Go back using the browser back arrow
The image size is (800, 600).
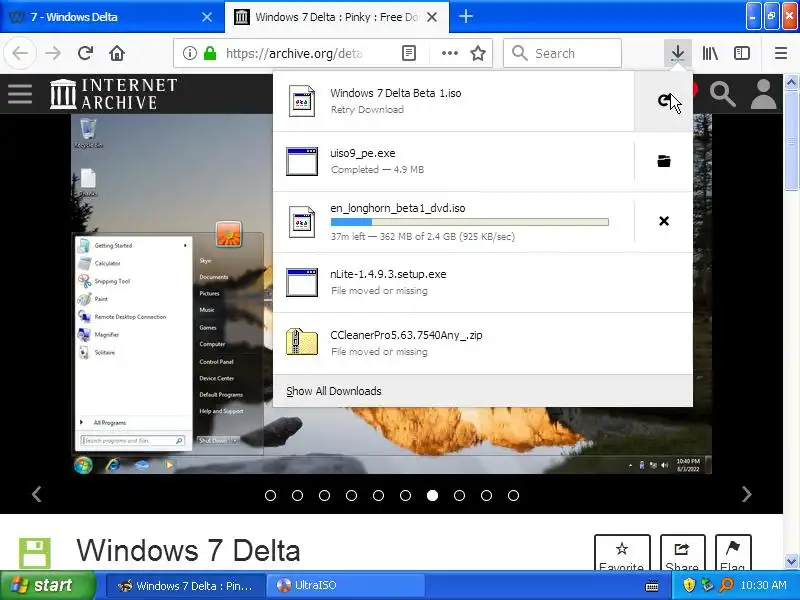click(x=20, y=53)
